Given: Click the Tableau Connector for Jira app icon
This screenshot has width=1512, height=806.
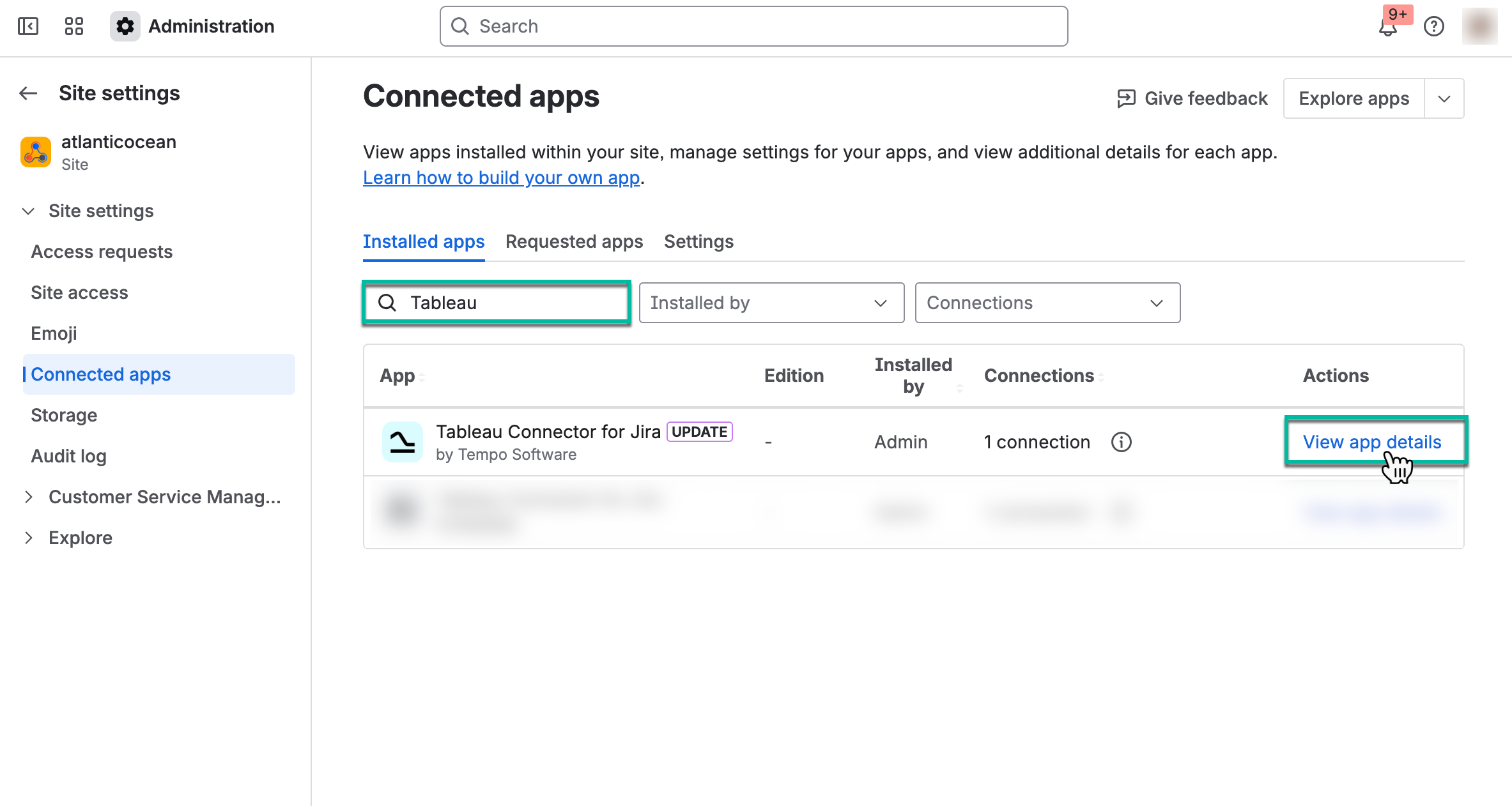Looking at the screenshot, I should coord(403,441).
